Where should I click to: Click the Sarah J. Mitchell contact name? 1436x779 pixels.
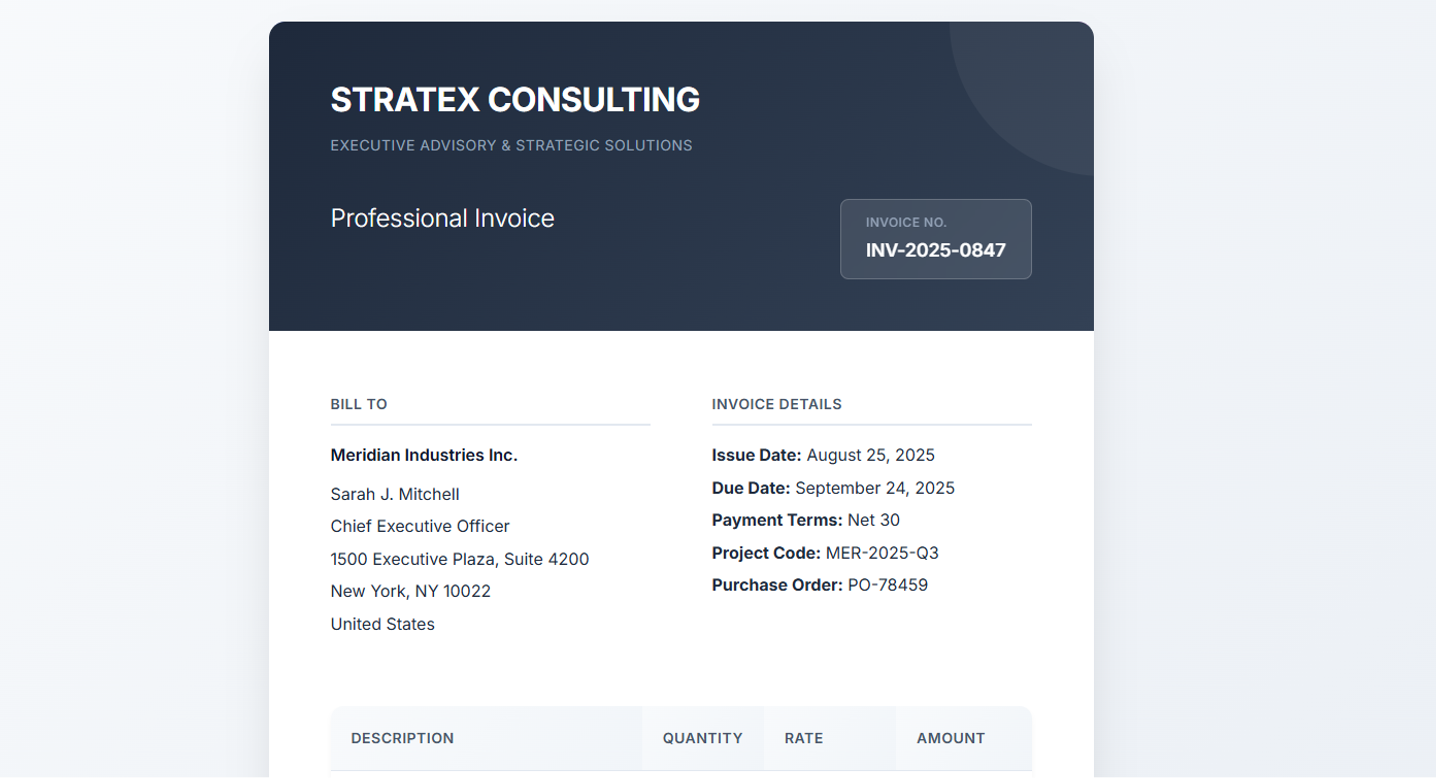[395, 494]
